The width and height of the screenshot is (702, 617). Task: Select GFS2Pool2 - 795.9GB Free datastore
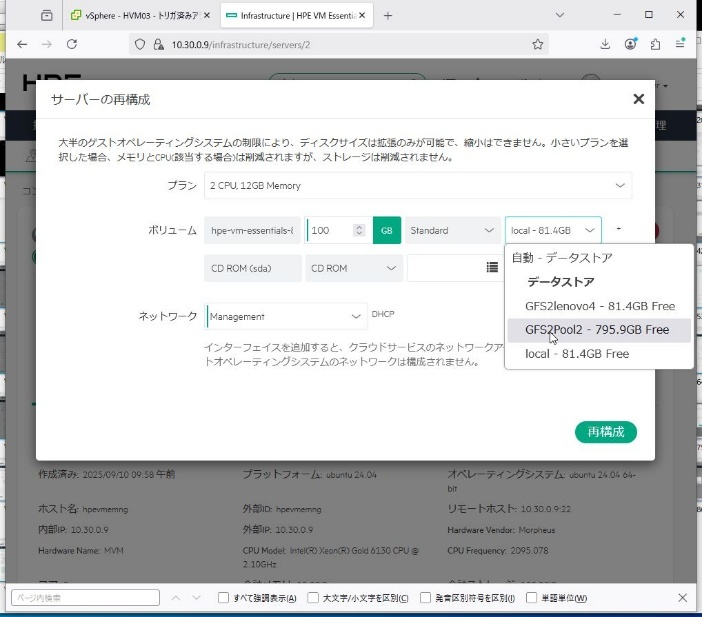[x=598, y=329]
